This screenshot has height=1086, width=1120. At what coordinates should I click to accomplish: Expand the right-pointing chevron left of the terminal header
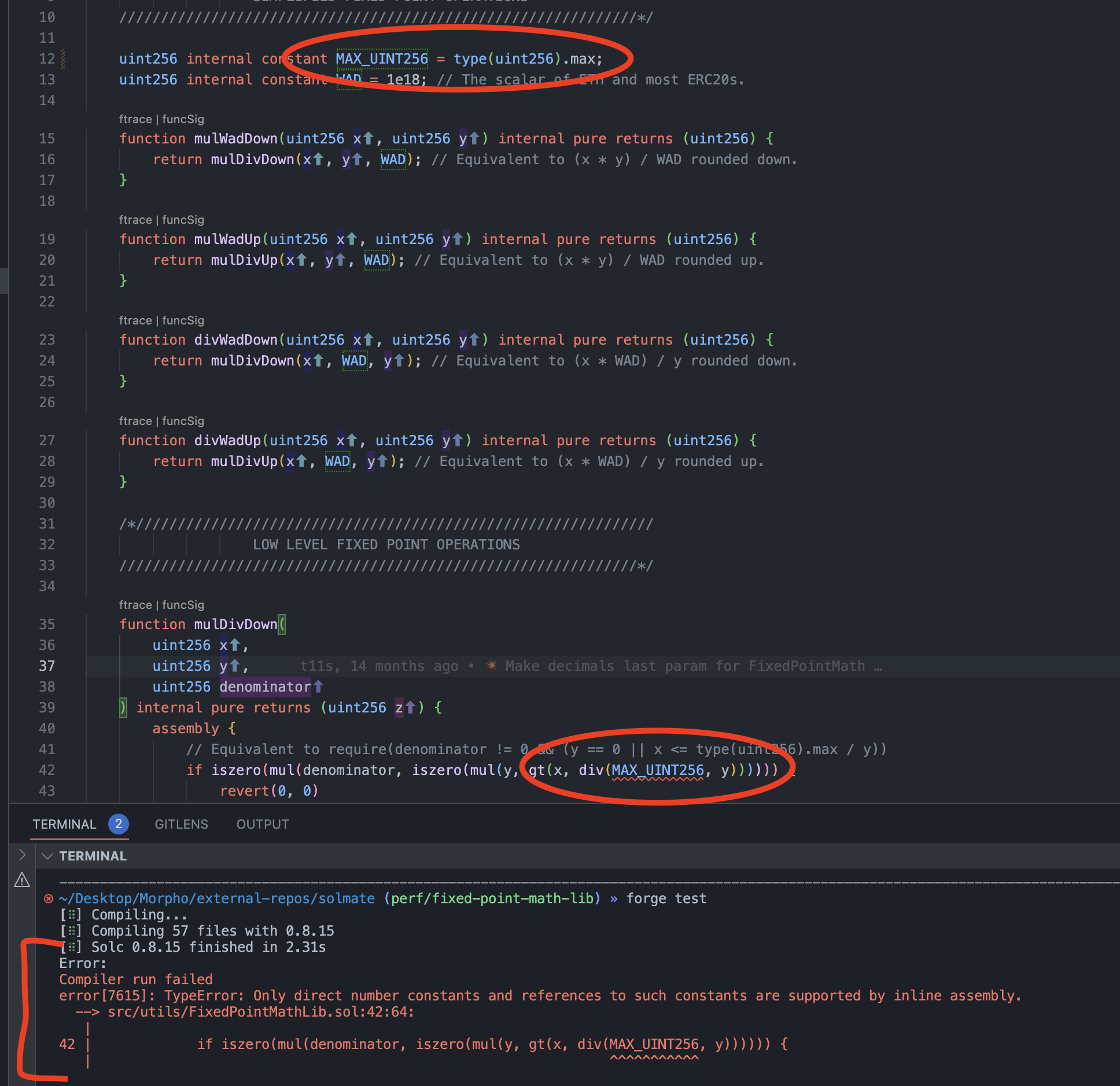coord(22,855)
